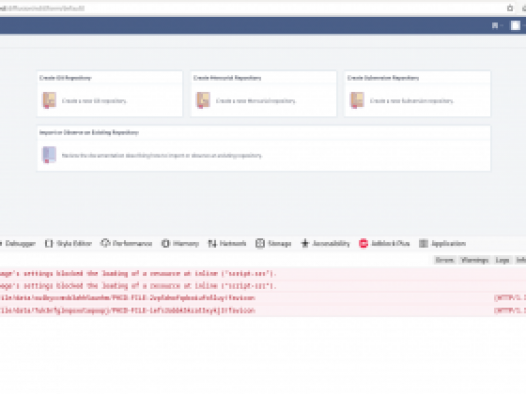Switch to the Memory tab
The width and height of the screenshot is (526, 394).
click(180, 243)
